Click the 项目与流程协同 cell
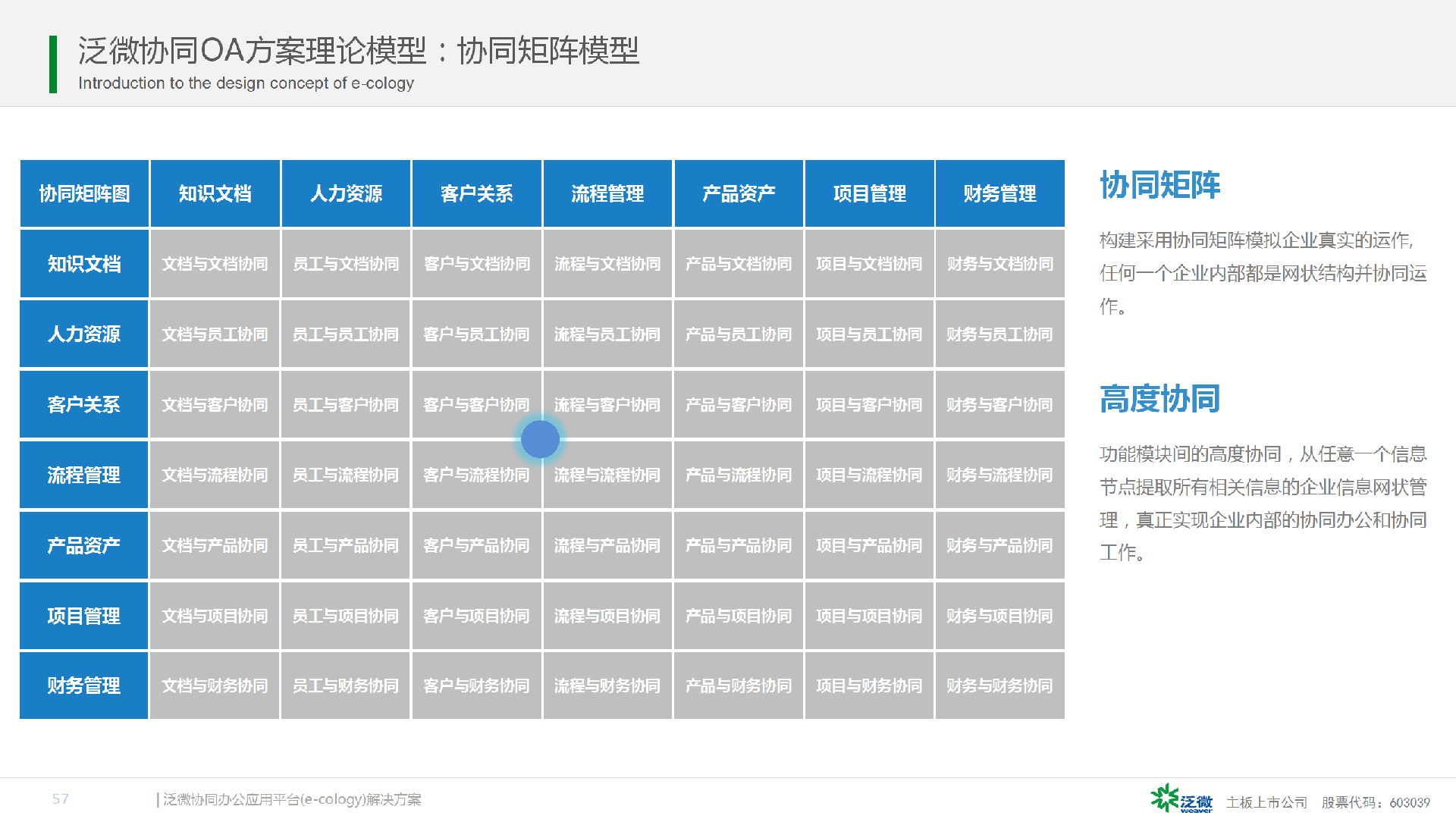 (x=869, y=475)
